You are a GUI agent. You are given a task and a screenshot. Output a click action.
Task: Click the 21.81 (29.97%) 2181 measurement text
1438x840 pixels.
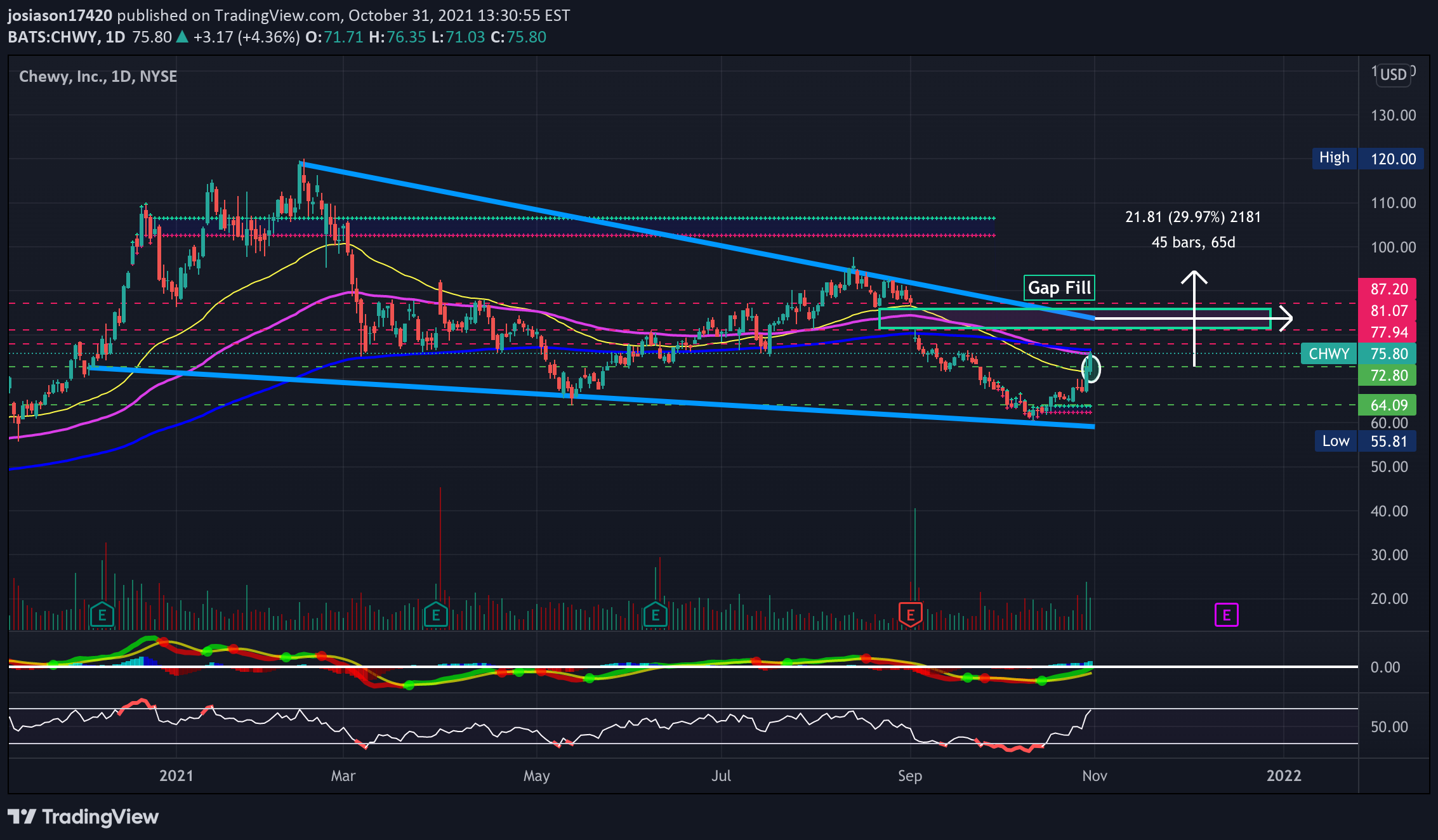pyautogui.click(x=1193, y=217)
